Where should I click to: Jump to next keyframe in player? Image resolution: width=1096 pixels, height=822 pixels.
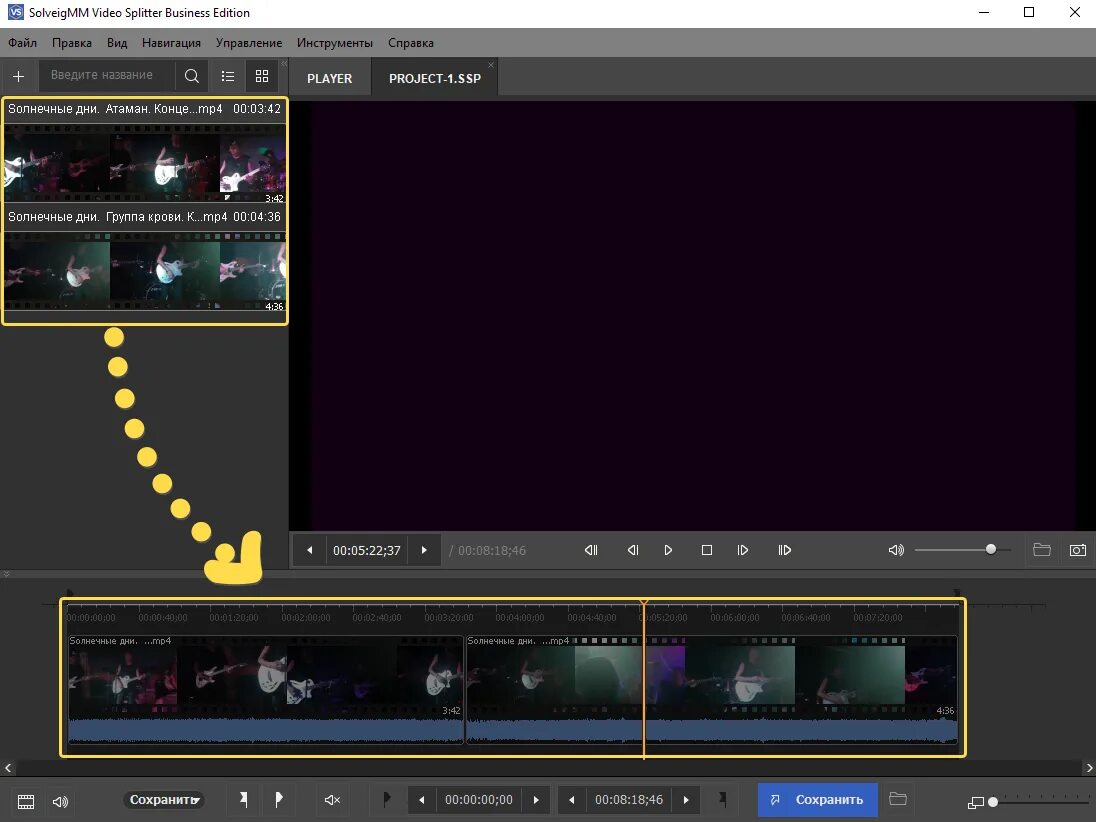[784, 550]
